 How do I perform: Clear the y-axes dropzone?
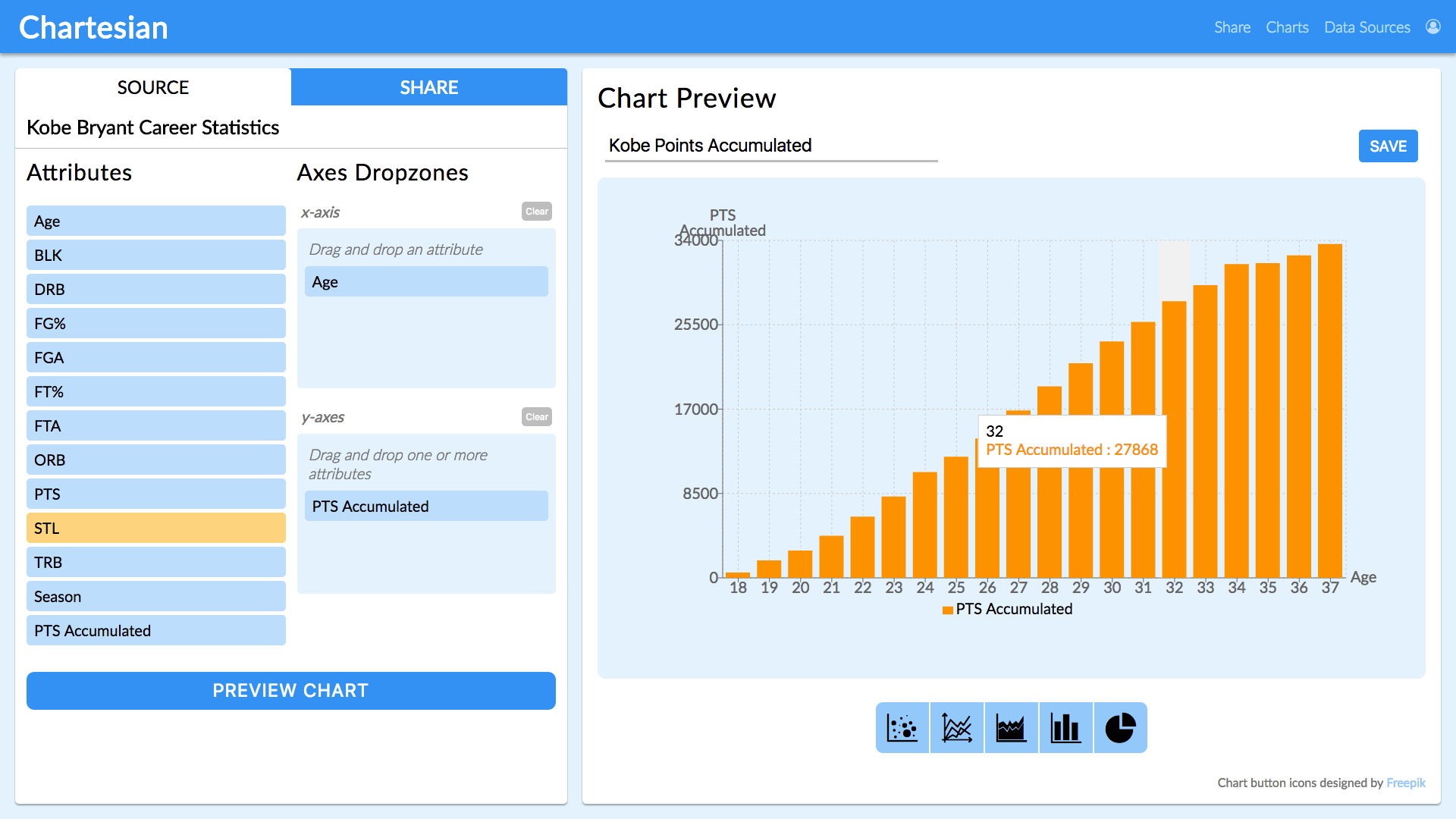point(536,417)
